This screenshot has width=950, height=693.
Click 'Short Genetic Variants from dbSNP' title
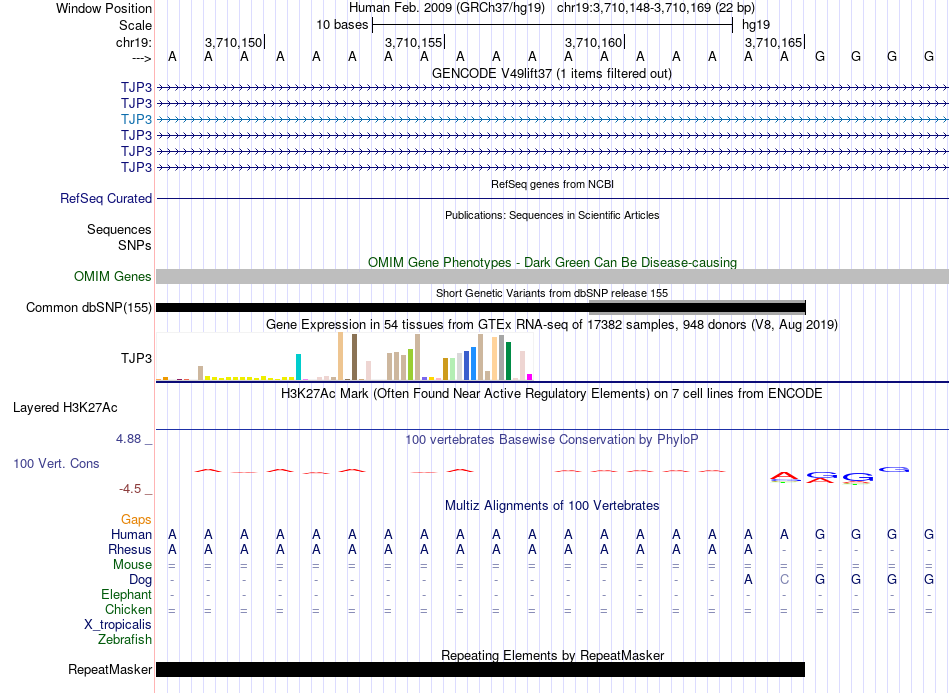coord(552,293)
